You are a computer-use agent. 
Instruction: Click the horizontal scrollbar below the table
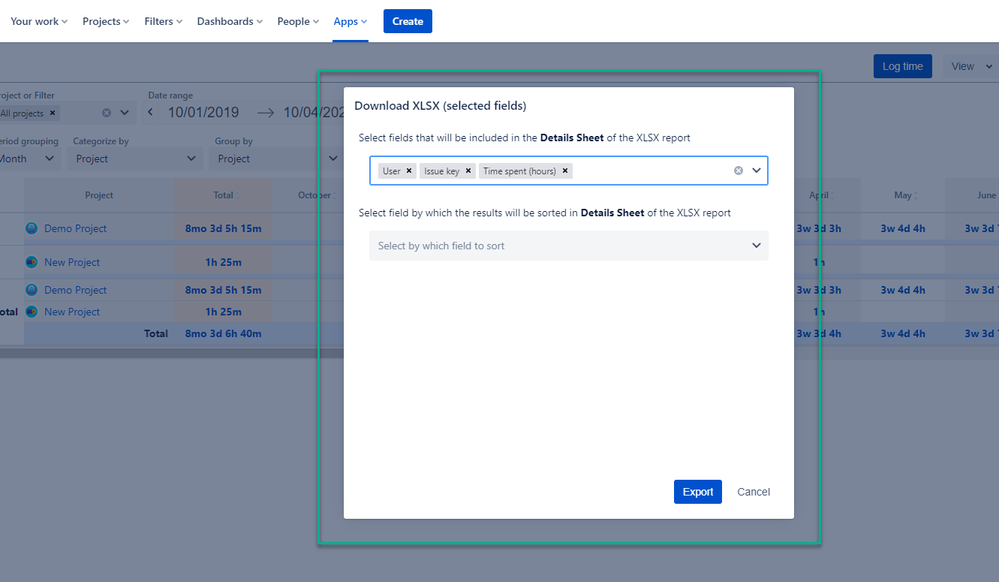coord(172,353)
